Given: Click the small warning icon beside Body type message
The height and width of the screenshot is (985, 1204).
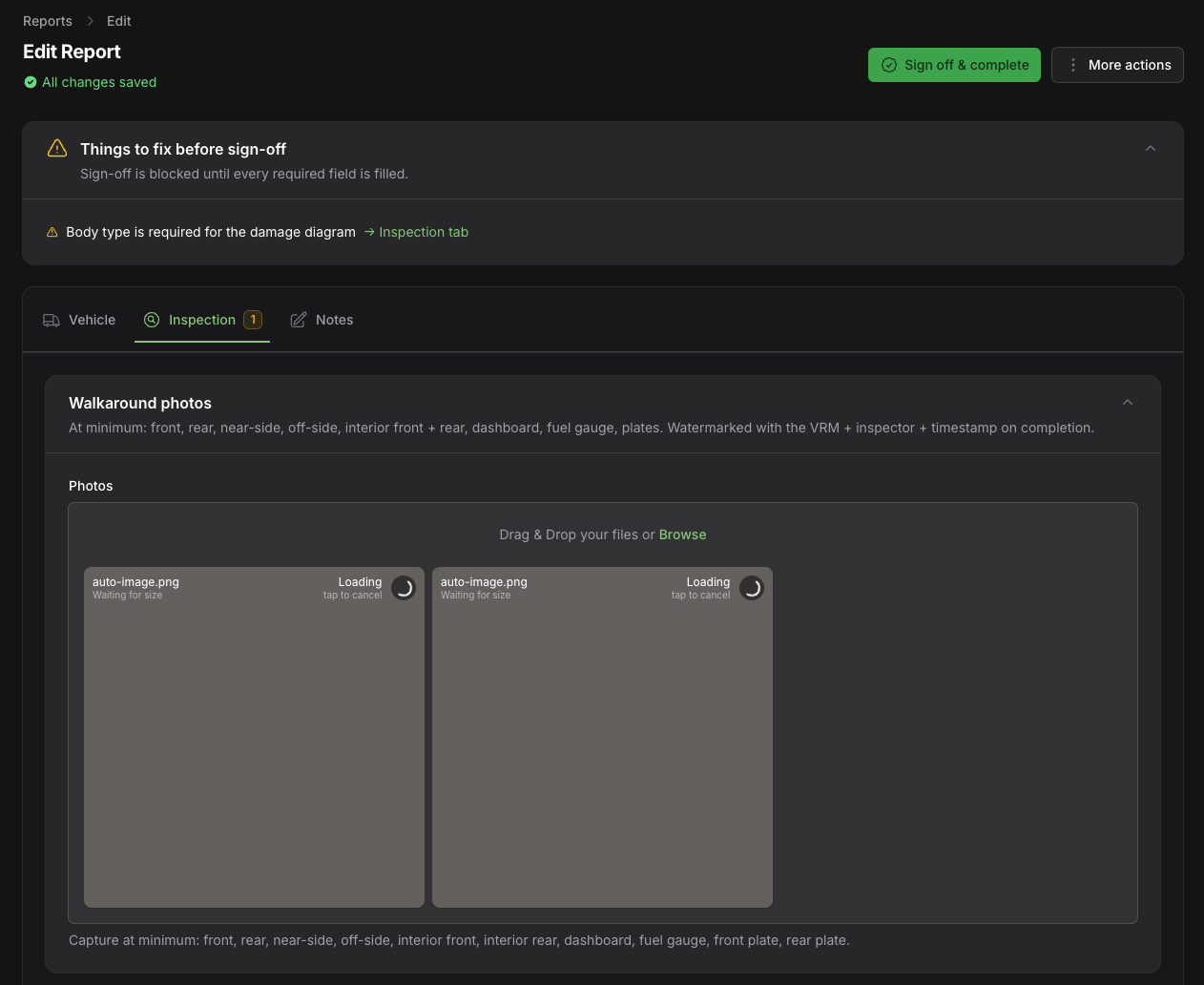Looking at the screenshot, I should (x=52, y=232).
